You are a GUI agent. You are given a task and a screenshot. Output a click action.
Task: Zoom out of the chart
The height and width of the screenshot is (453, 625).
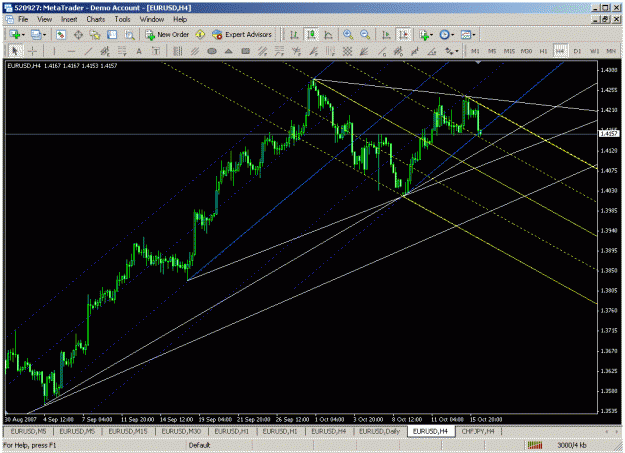[365, 35]
